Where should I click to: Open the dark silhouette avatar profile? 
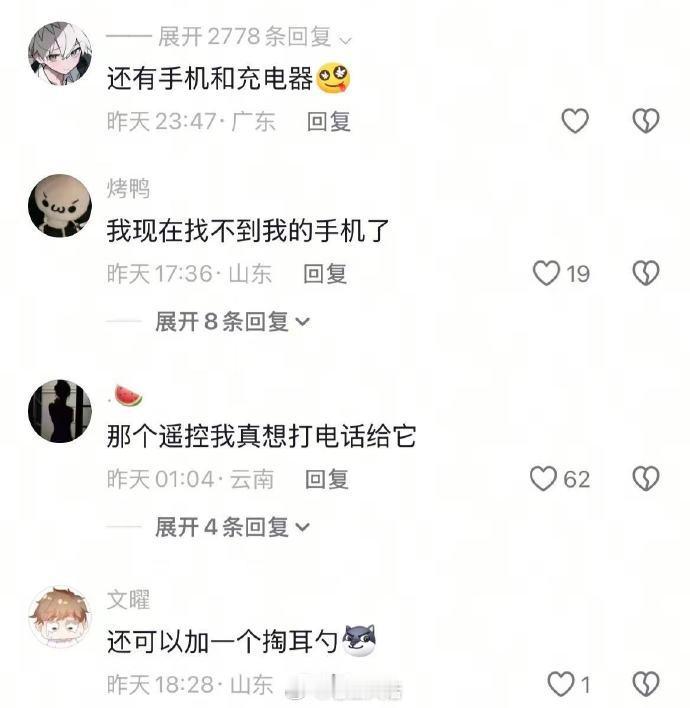coord(60,411)
